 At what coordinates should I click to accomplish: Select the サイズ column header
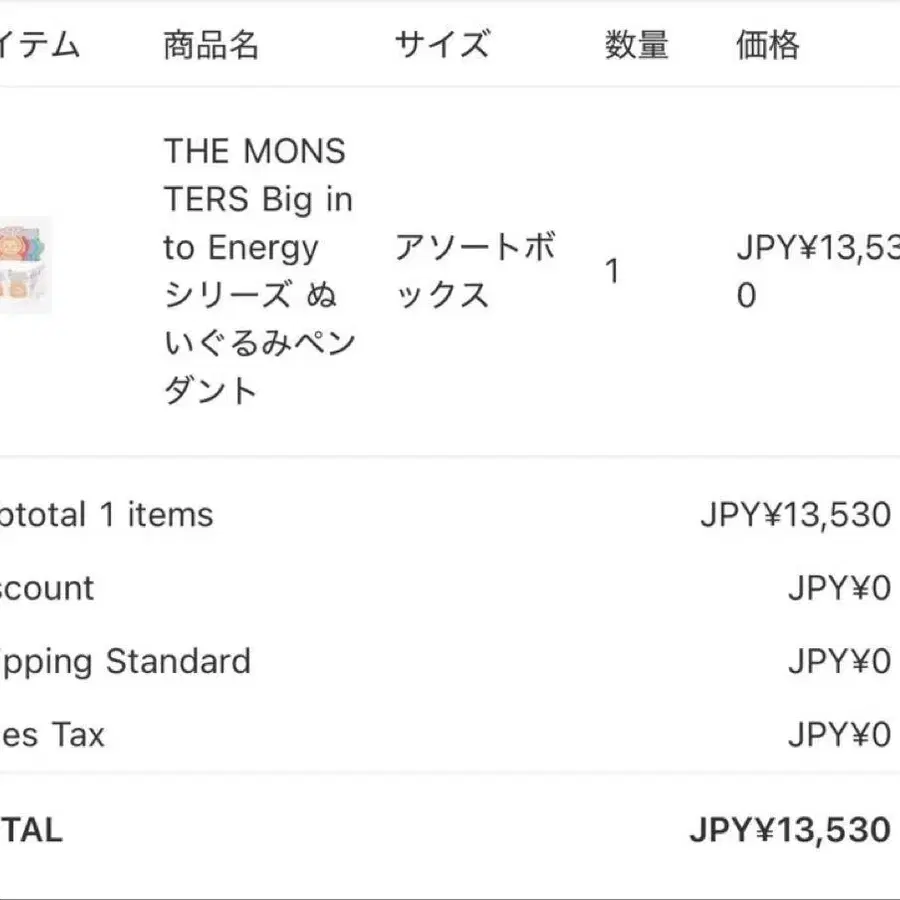point(442,44)
